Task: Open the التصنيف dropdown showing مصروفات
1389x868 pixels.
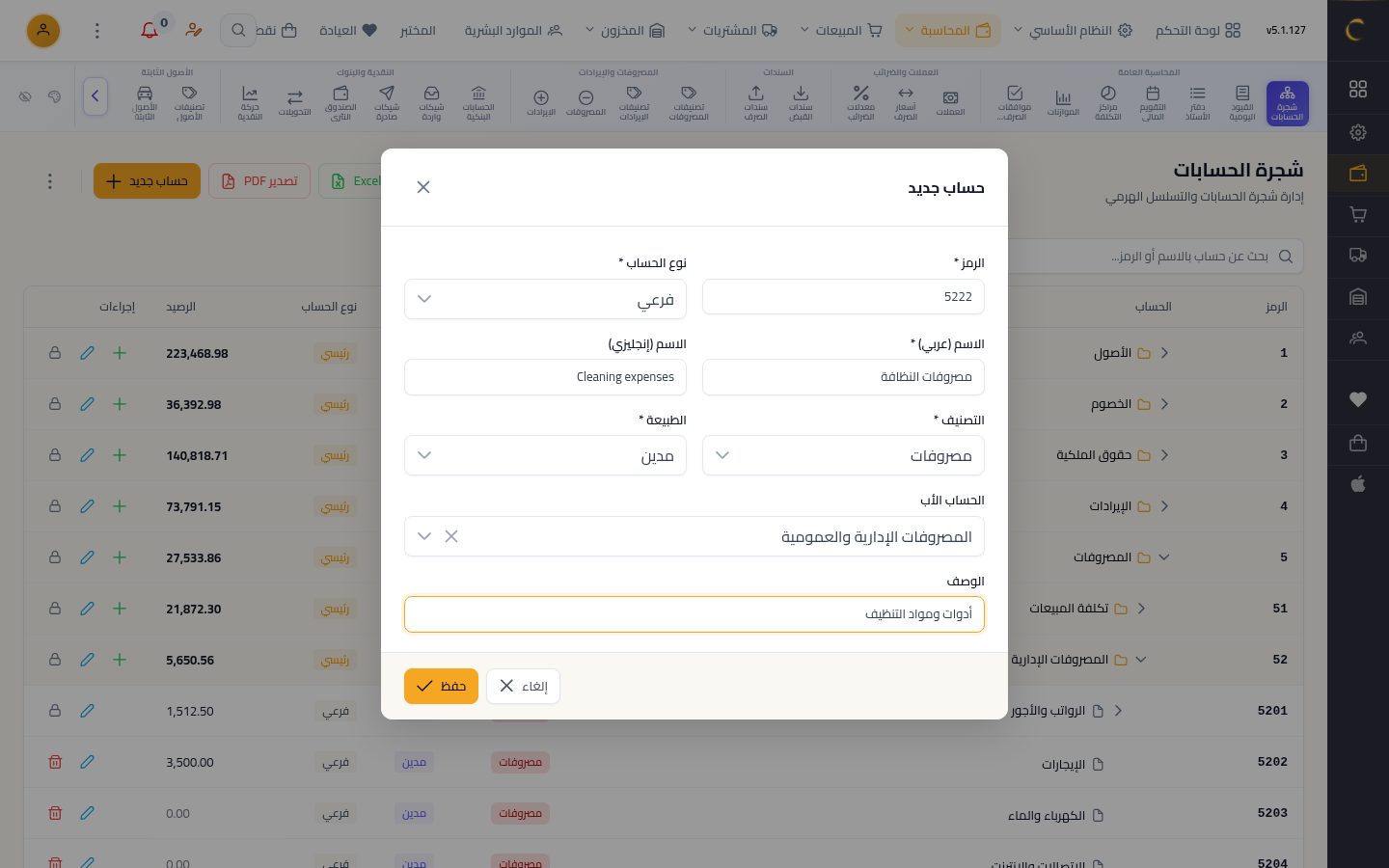Action: 843,455
